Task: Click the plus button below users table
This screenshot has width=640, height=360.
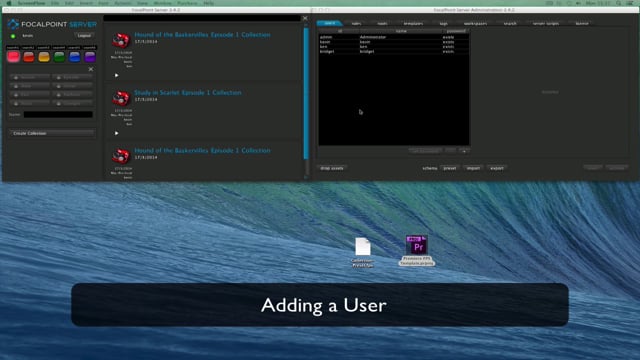Action: point(464,151)
